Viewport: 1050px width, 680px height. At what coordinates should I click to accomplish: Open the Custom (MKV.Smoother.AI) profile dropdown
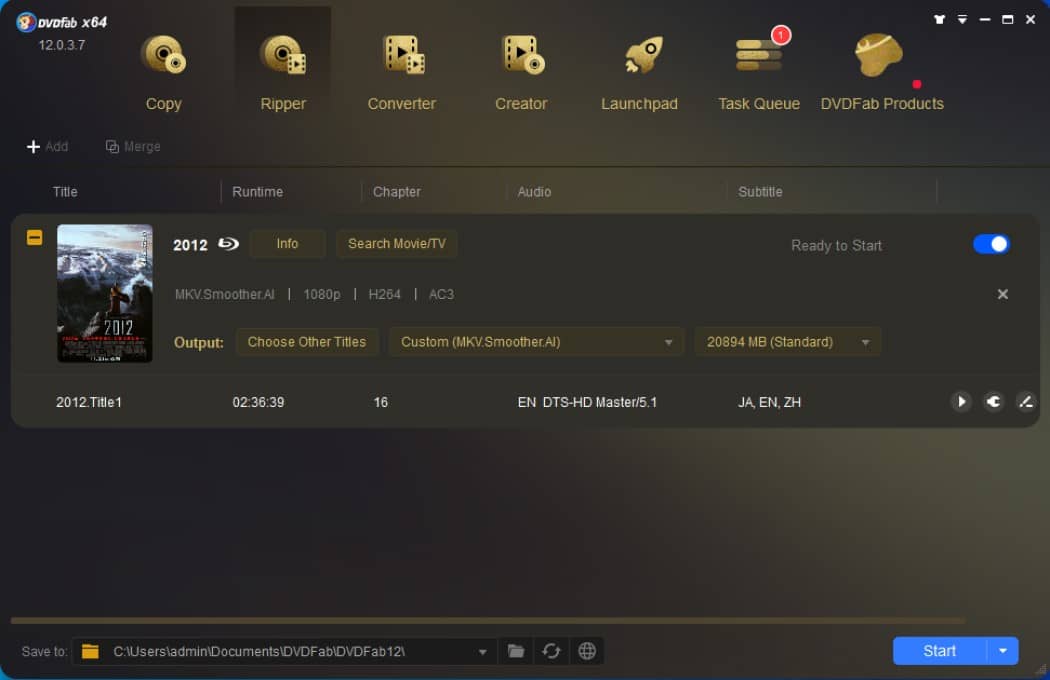(536, 342)
